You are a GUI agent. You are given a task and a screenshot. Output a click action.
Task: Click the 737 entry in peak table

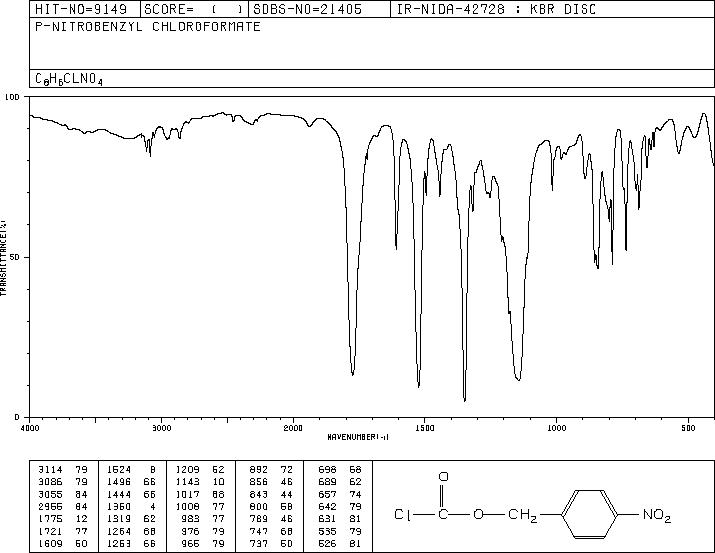[259, 543]
